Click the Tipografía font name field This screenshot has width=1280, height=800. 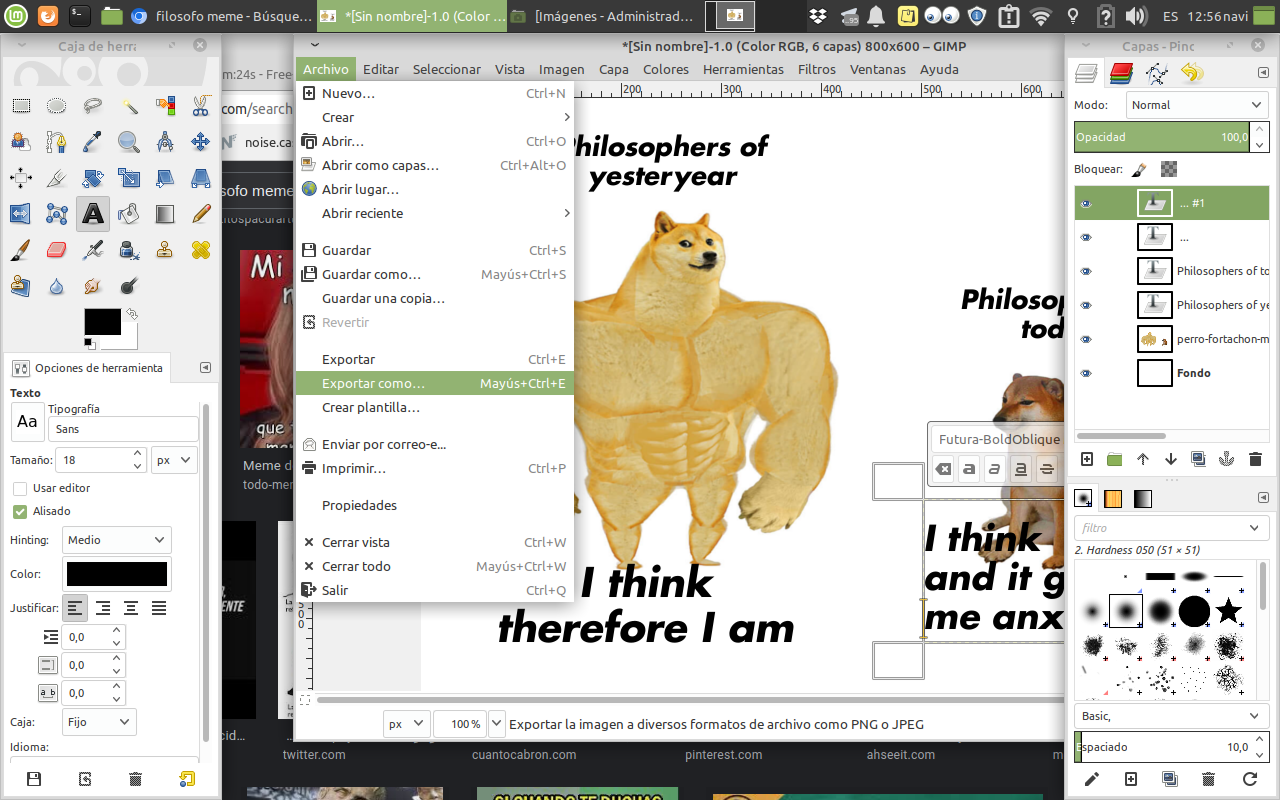[123, 429]
